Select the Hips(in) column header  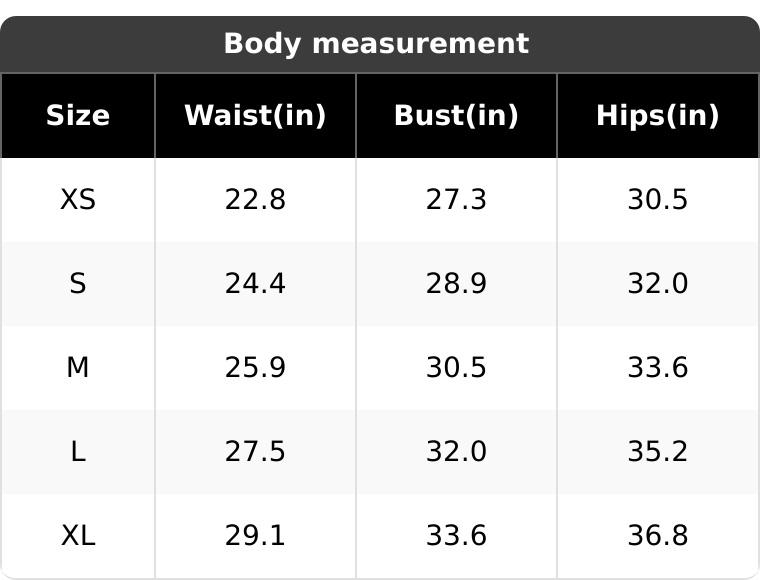(x=658, y=115)
